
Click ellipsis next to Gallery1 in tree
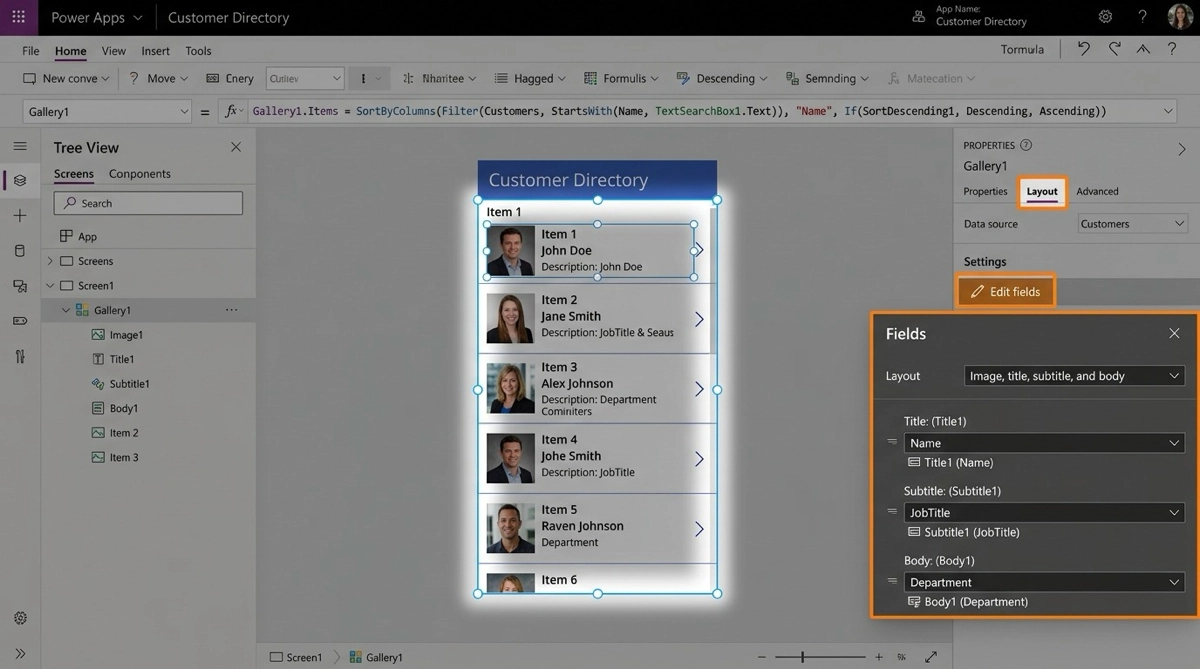(232, 310)
